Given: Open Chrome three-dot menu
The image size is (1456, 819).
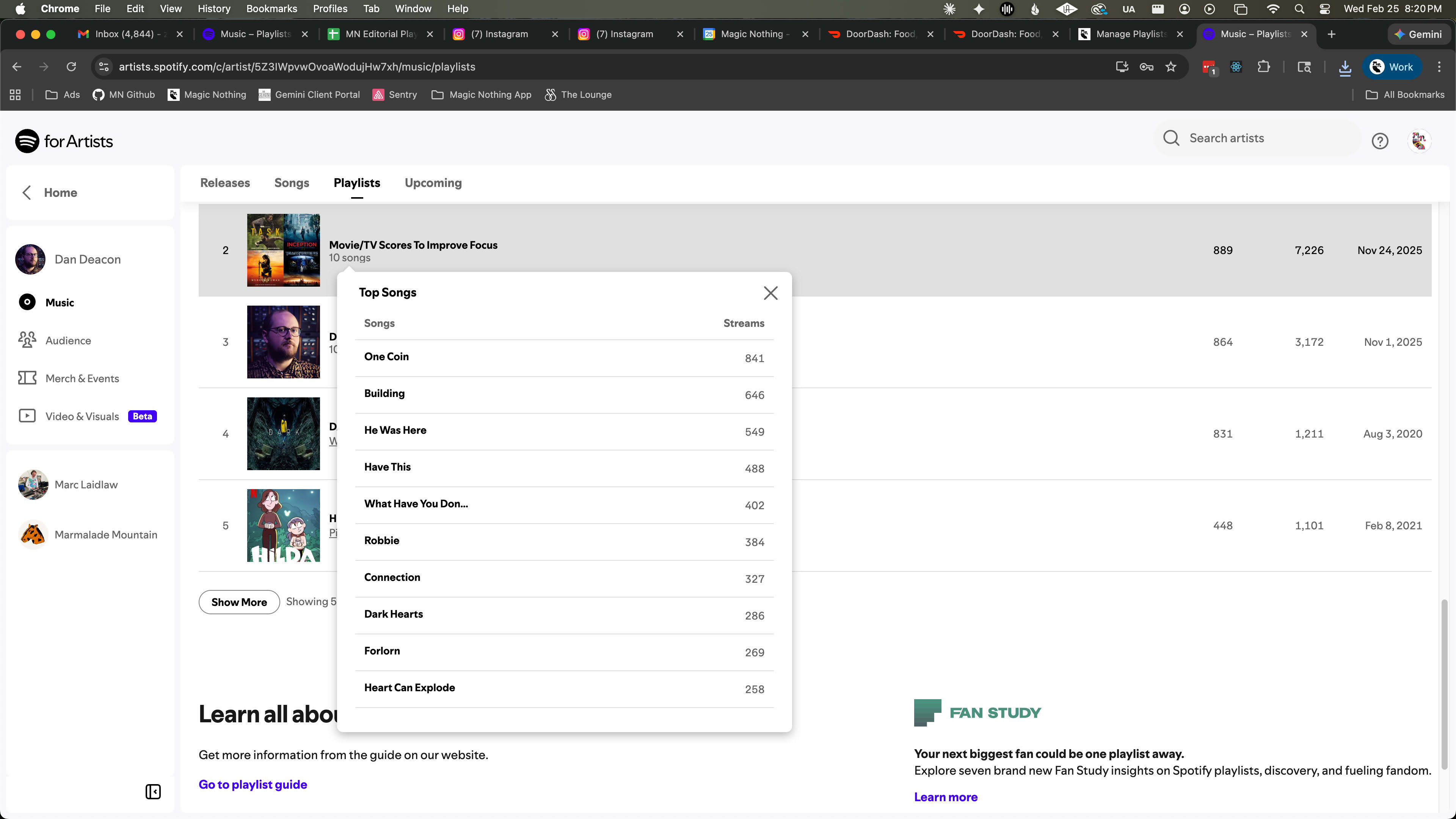Looking at the screenshot, I should click(x=1439, y=67).
